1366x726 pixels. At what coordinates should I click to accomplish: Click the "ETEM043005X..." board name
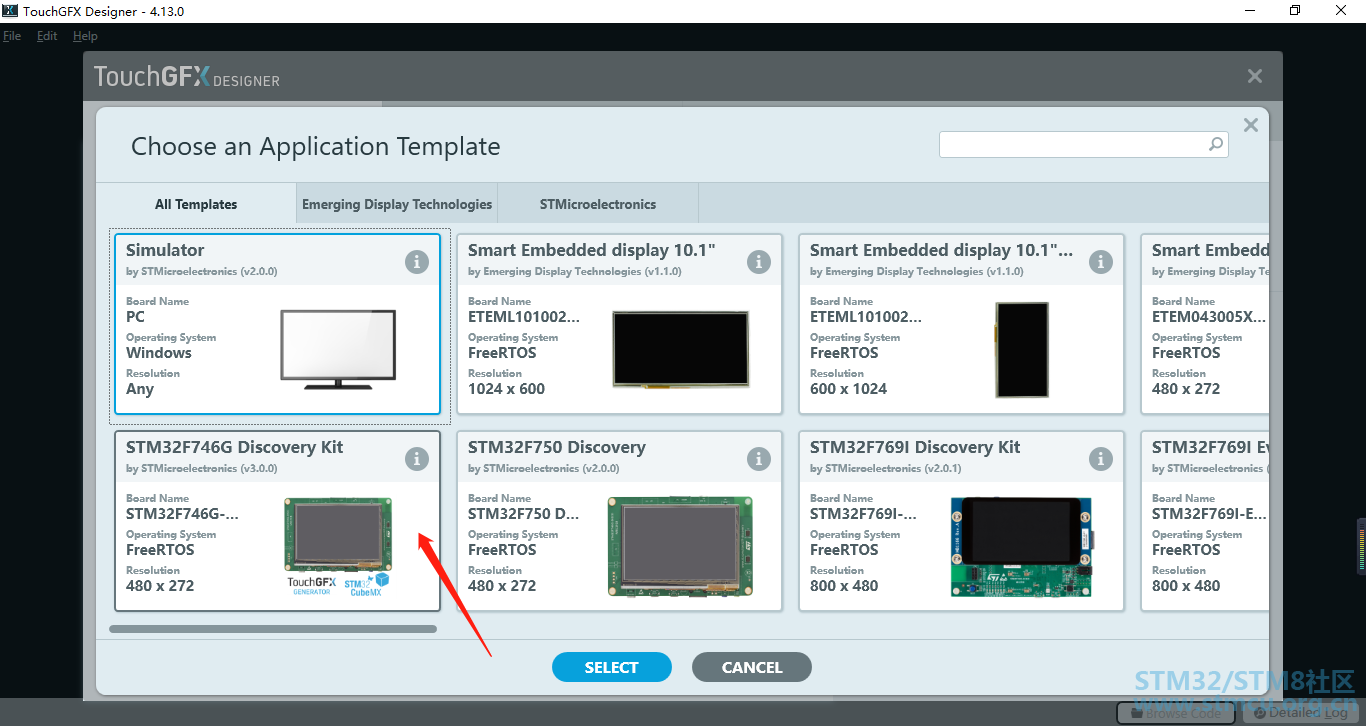[1209, 317]
